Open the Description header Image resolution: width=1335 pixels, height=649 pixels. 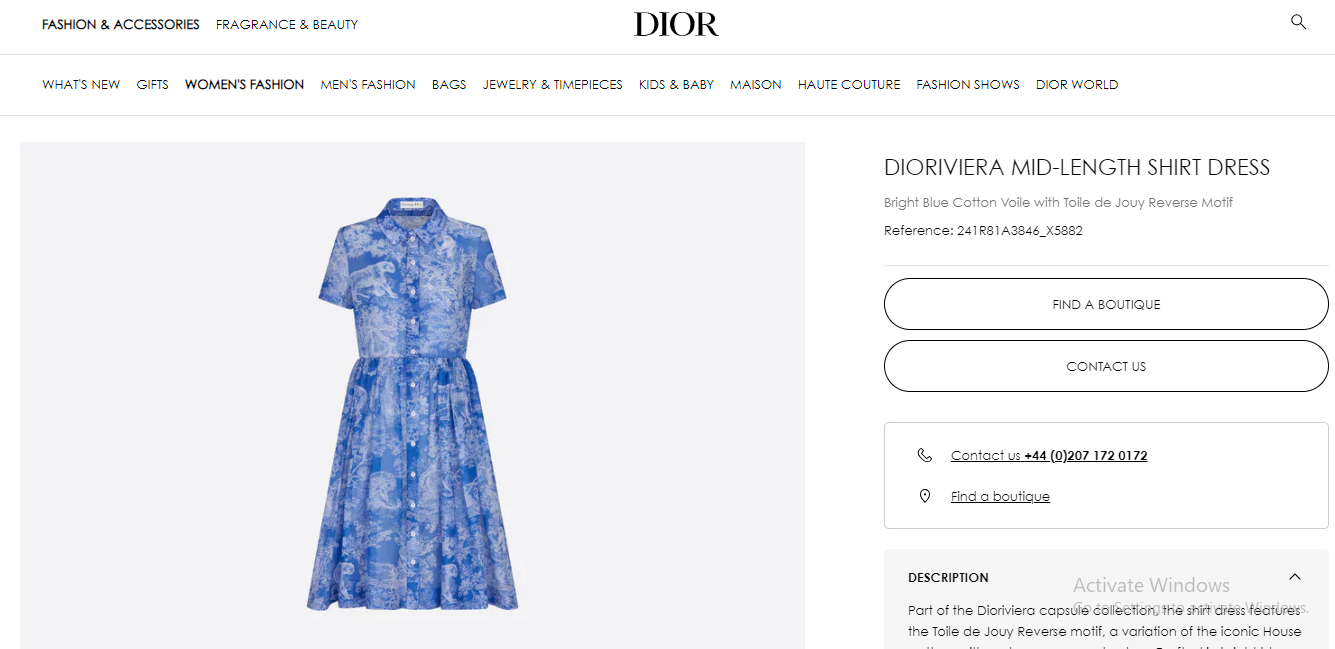click(948, 577)
